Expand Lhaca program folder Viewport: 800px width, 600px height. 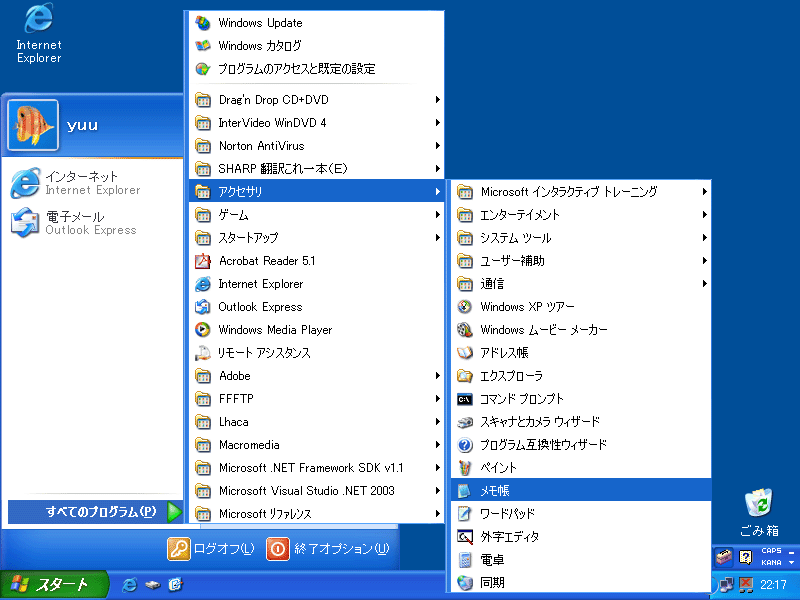(x=316, y=422)
